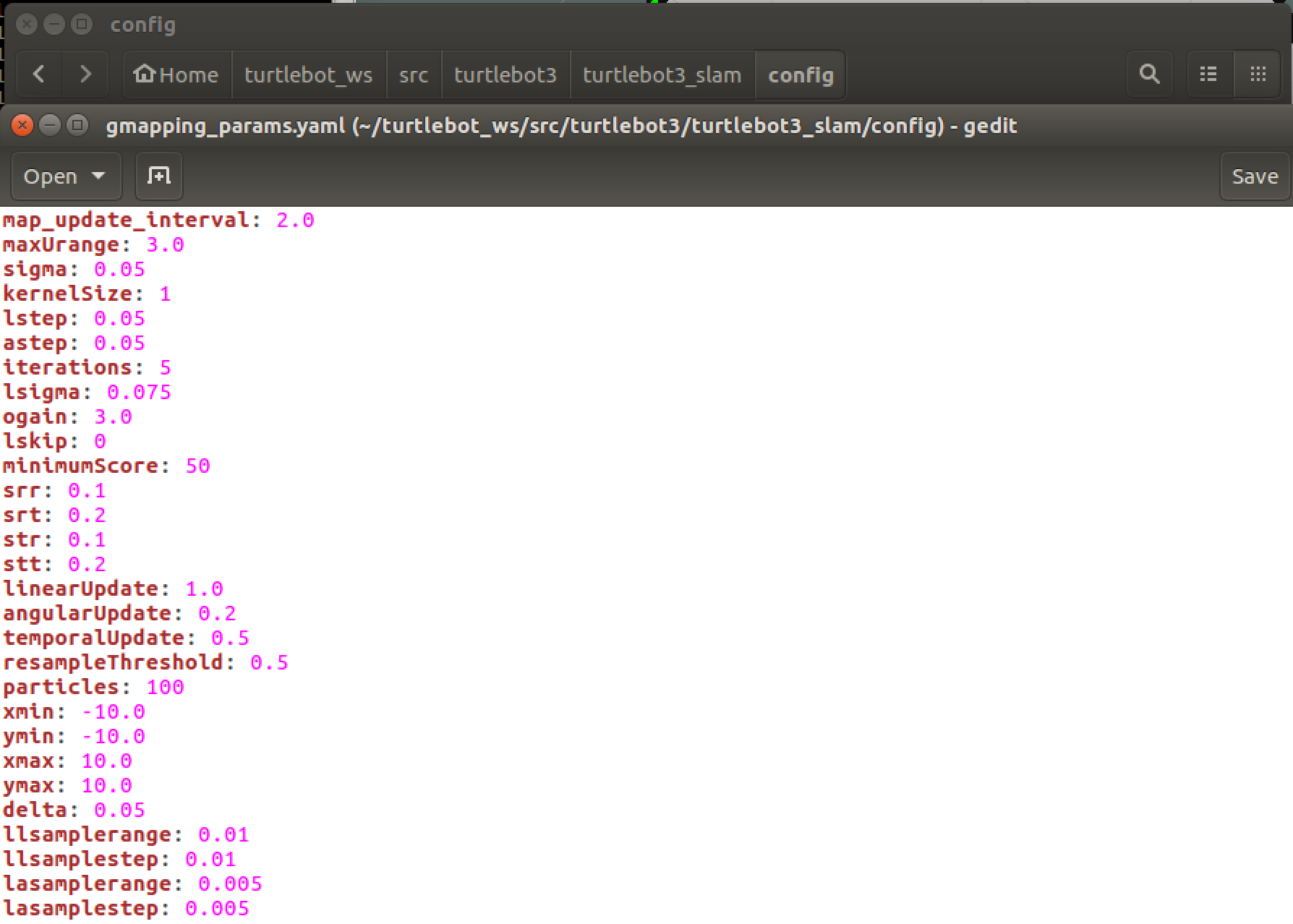
Task: Navigate to Home in path bar
Action: [177, 74]
